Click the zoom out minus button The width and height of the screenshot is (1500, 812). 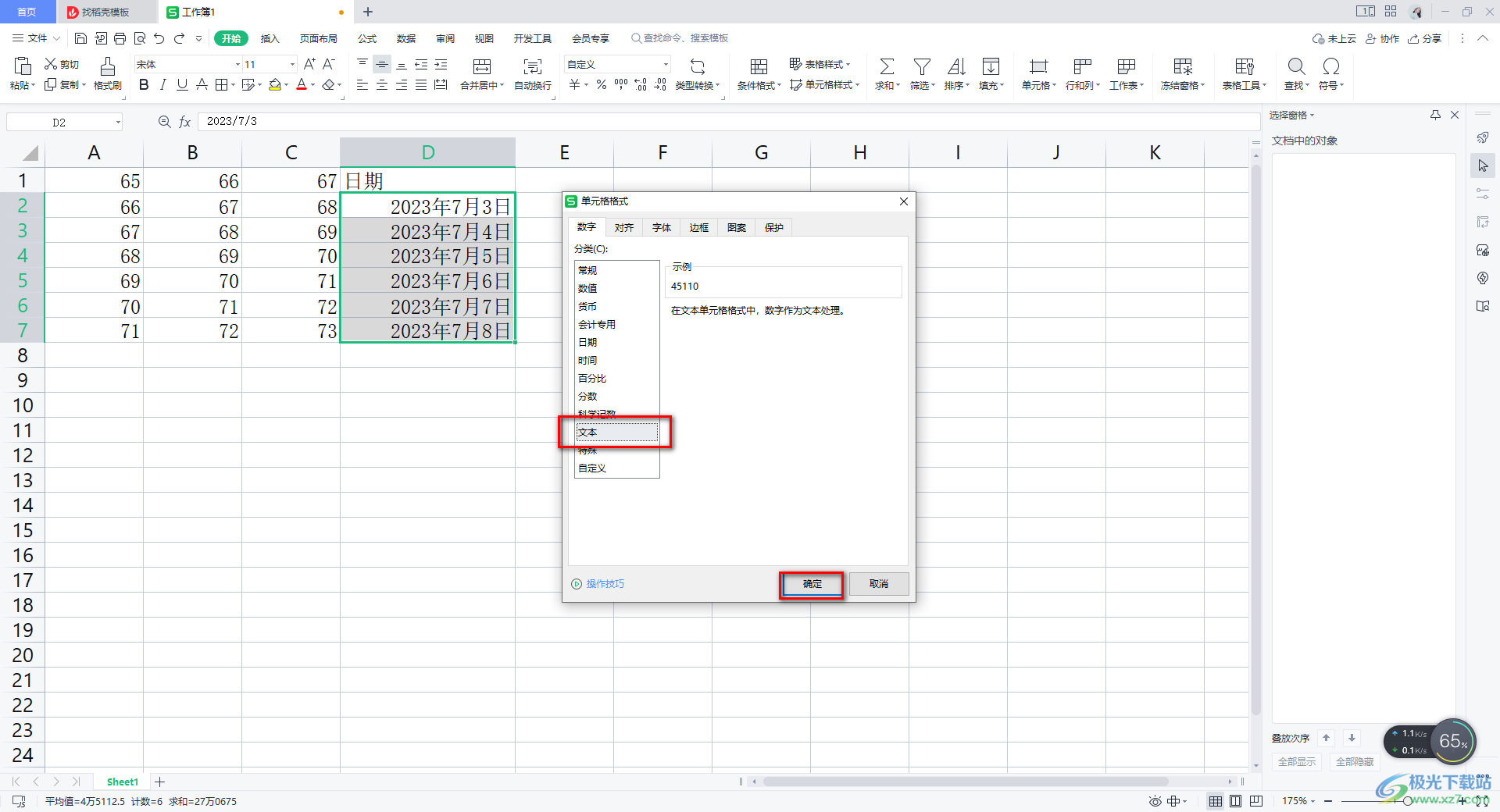tap(1328, 801)
